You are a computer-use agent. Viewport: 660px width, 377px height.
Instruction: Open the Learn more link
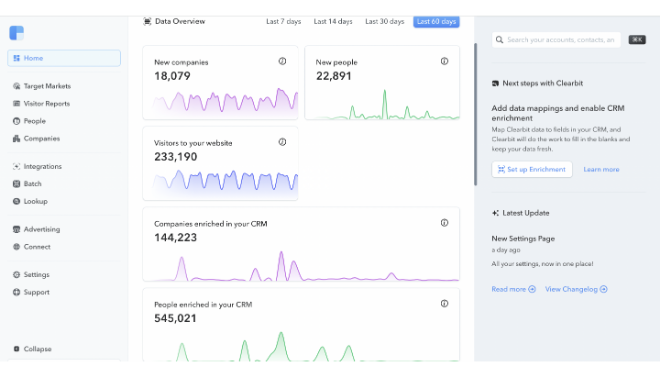[601, 170]
